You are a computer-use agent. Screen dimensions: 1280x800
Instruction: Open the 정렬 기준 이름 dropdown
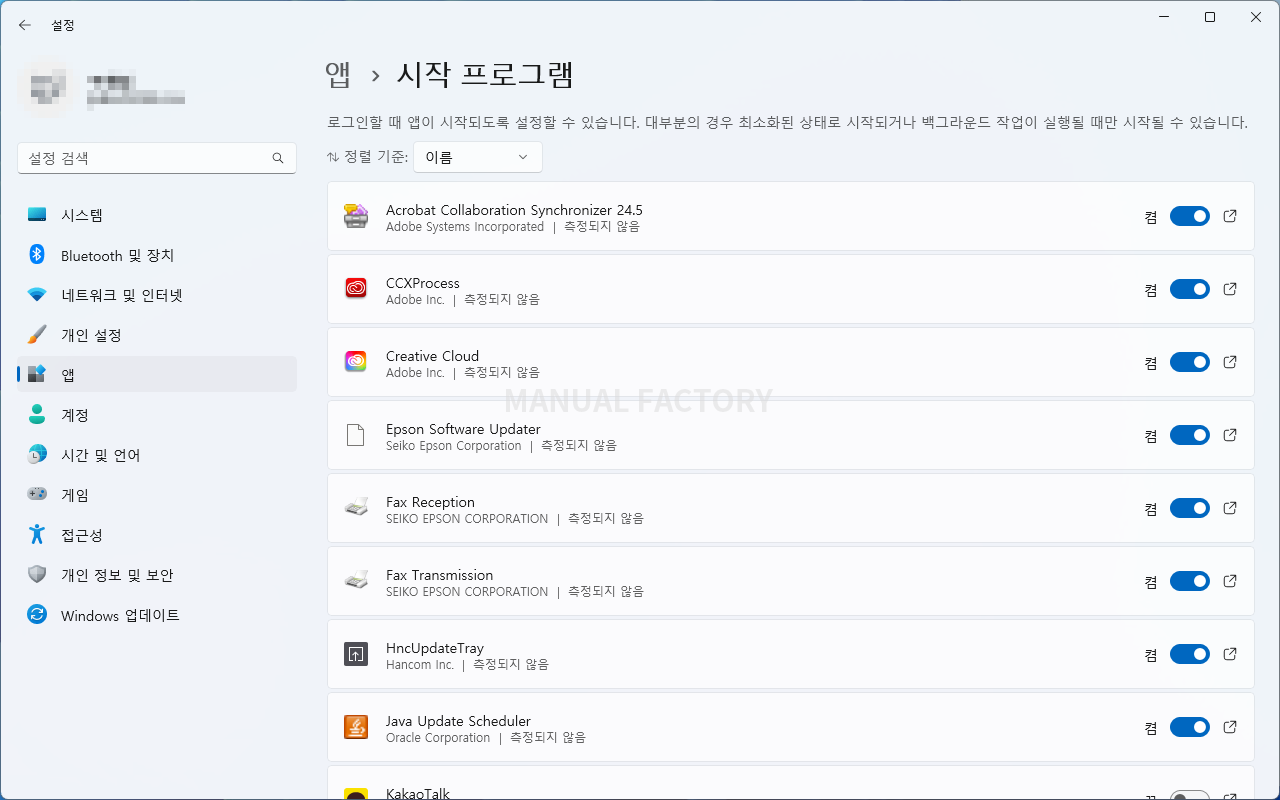[478, 157]
